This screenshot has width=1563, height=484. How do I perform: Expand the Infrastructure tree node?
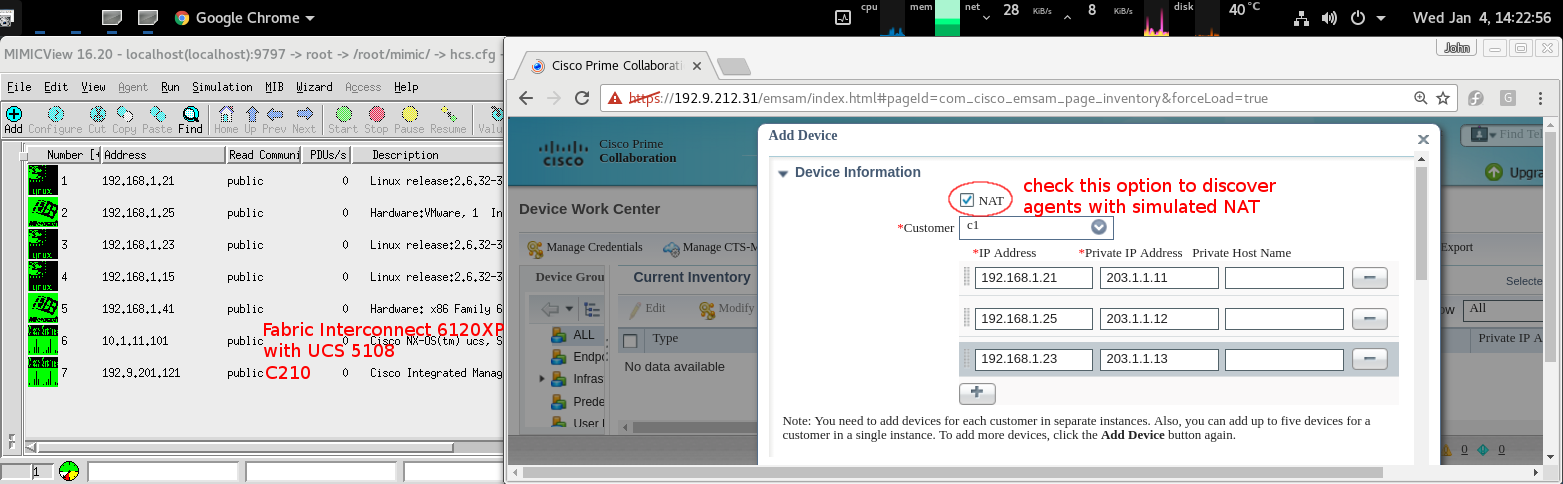542,379
